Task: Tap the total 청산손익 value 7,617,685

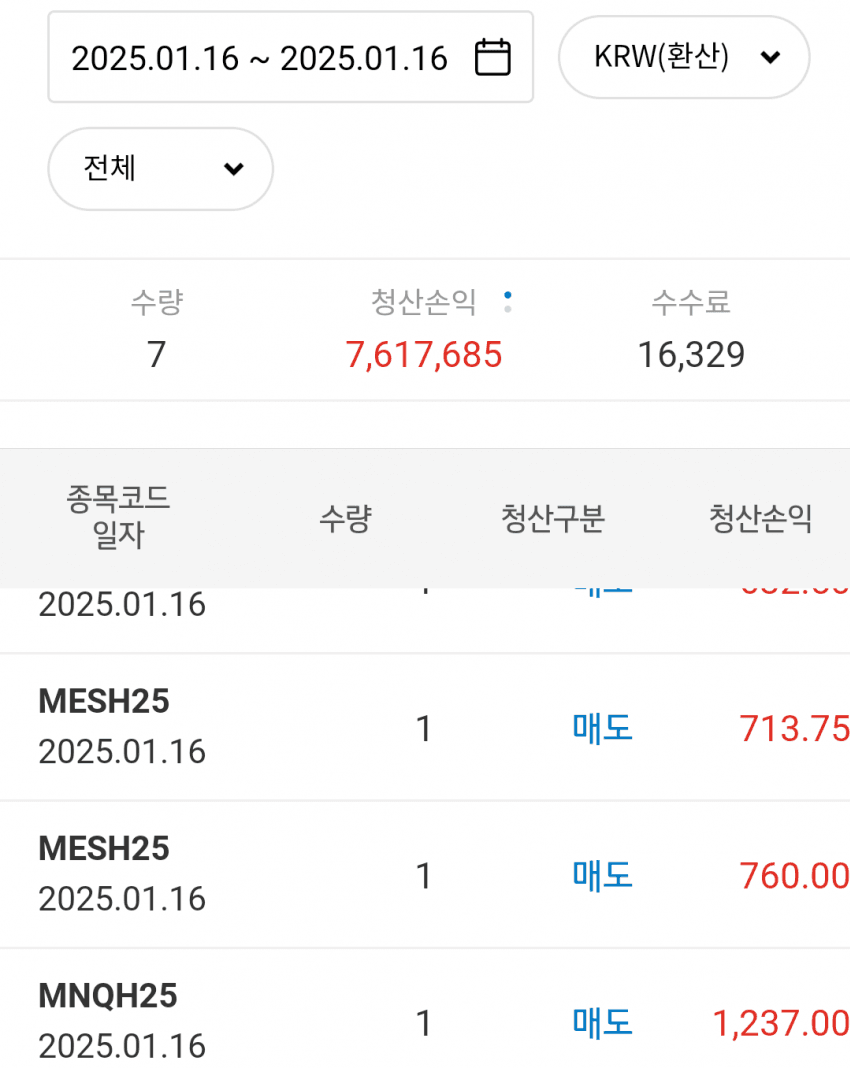Action: pyautogui.click(x=424, y=354)
